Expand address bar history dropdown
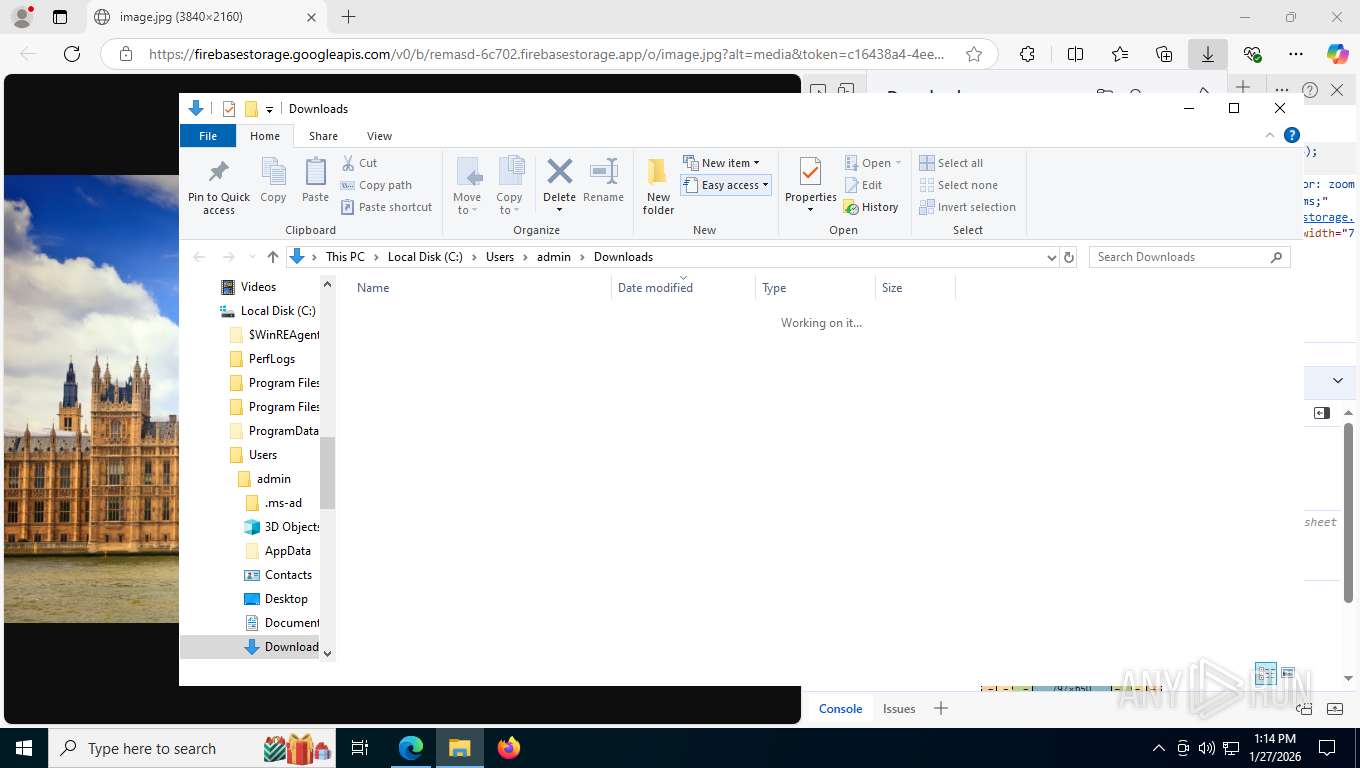The width and height of the screenshot is (1360, 768). [1051, 257]
